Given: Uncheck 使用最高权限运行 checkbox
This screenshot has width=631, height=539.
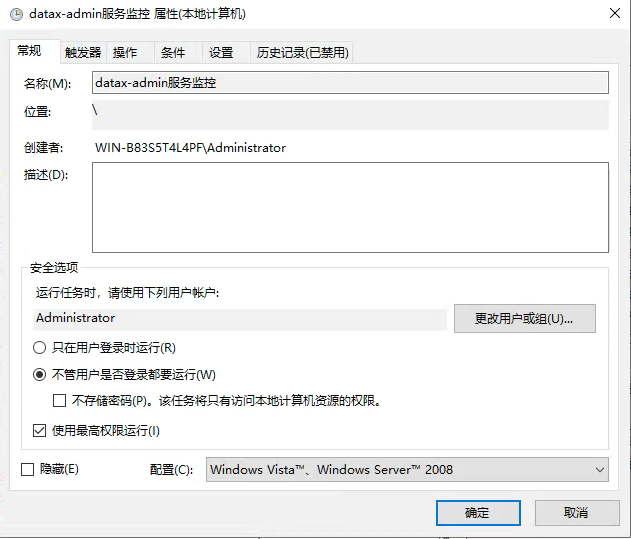Looking at the screenshot, I should coord(39,431).
